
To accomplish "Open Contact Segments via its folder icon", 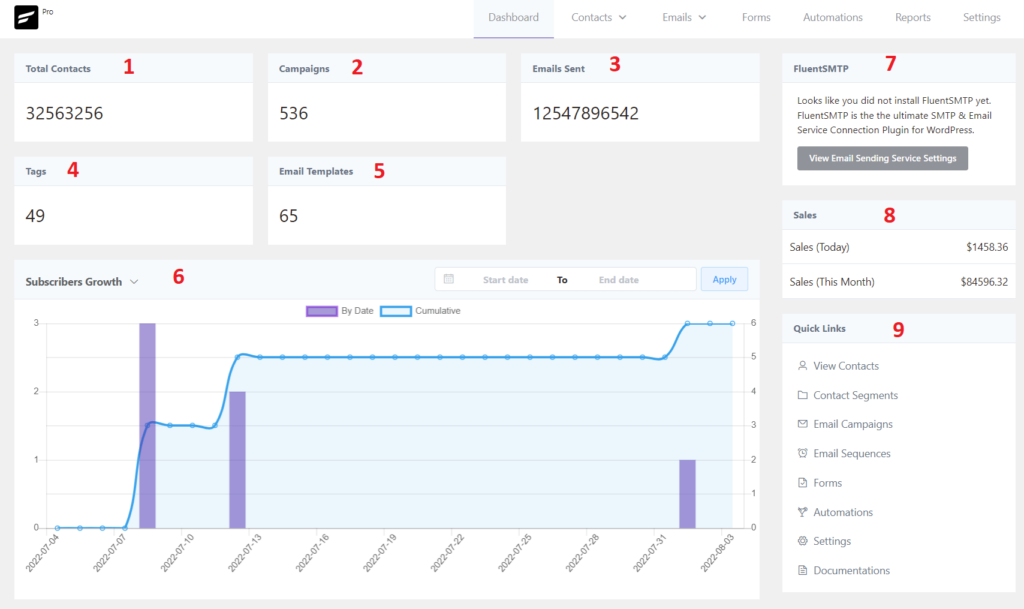I will tap(802, 394).
